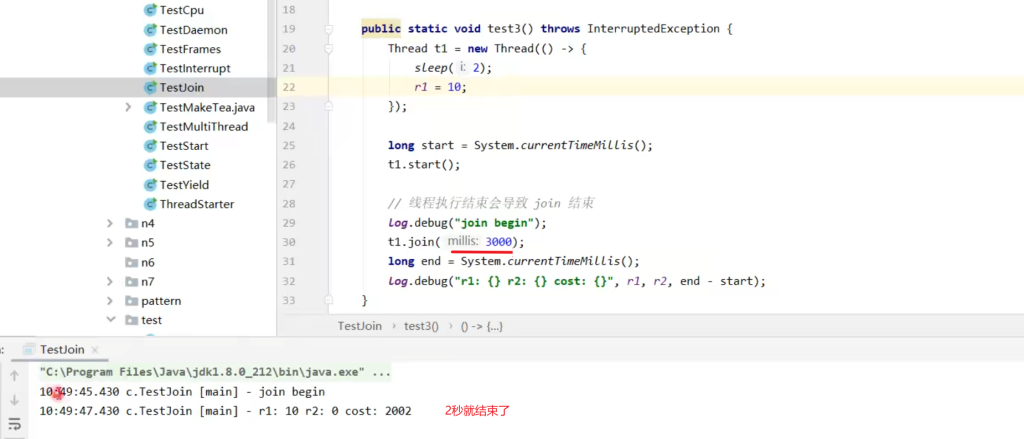1024x439 pixels.
Task: Click the TestDaemon class icon
Action: [x=150, y=30]
